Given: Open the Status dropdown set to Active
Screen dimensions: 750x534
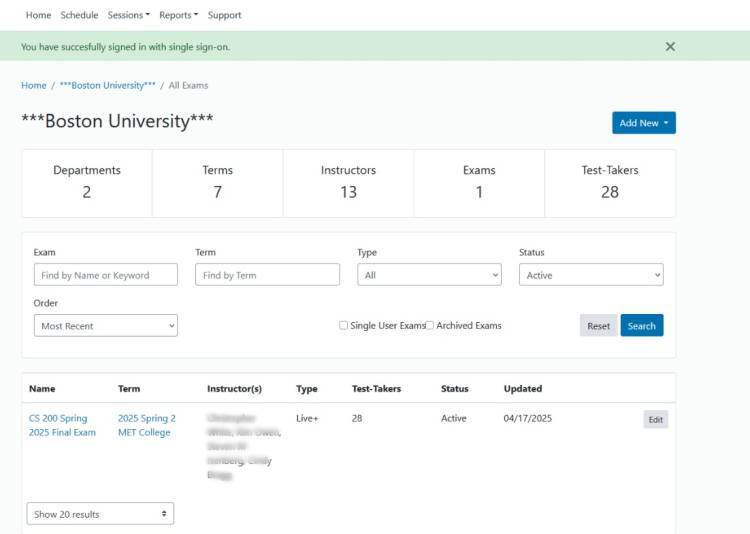Looking at the screenshot, I should point(590,275).
